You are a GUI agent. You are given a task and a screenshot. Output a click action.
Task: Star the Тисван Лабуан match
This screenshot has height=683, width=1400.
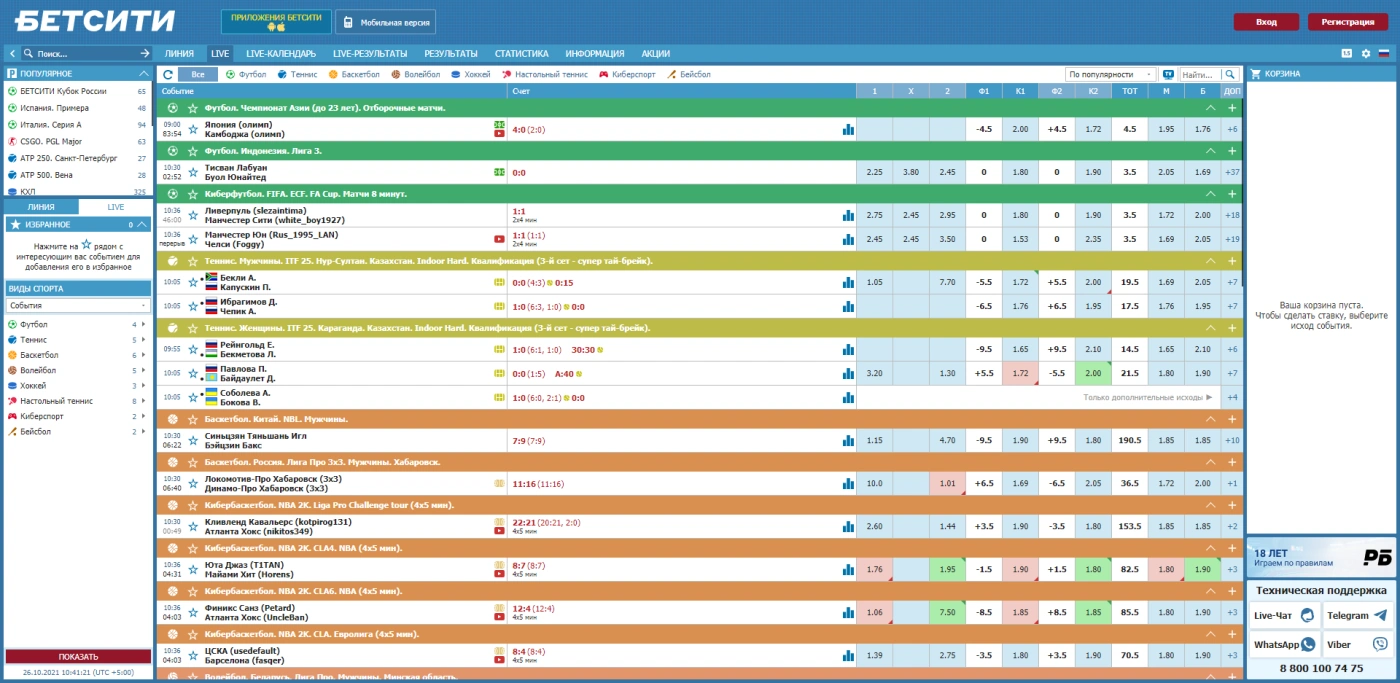pyautogui.click(x=193, y=172)
